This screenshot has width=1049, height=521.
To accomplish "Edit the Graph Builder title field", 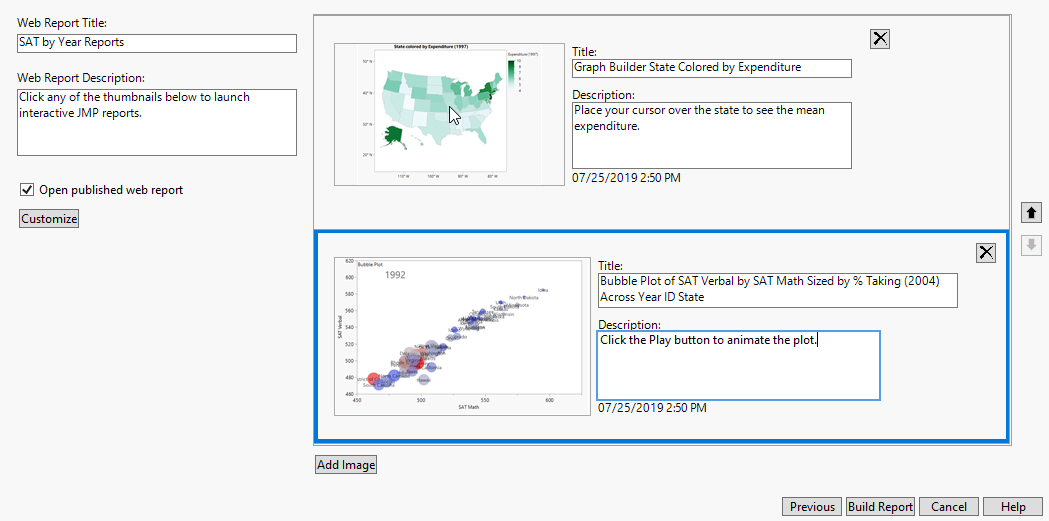I will coord(712,68).
